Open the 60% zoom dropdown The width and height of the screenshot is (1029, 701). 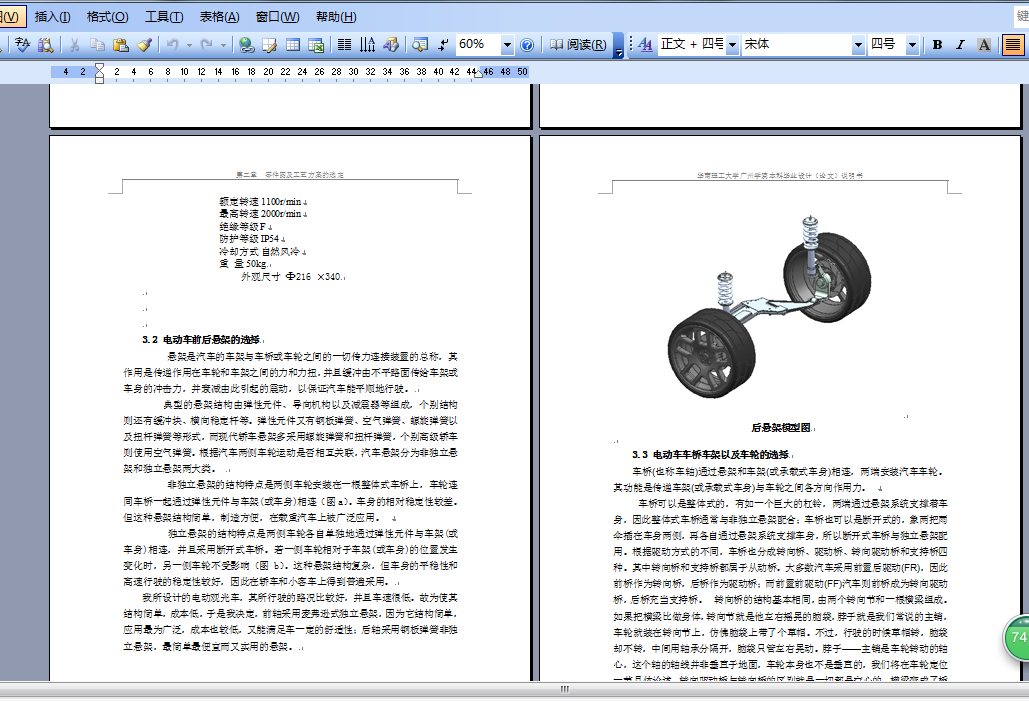(507, 45)
